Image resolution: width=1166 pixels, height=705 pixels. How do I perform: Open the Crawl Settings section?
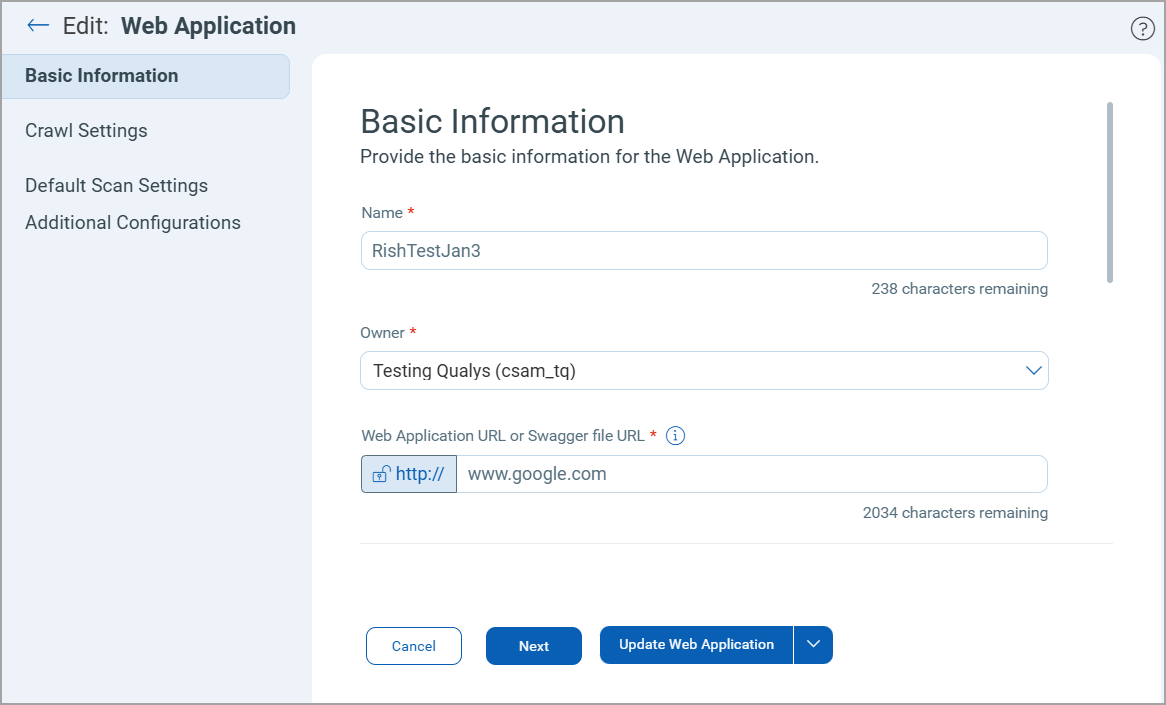pos(86,131)
